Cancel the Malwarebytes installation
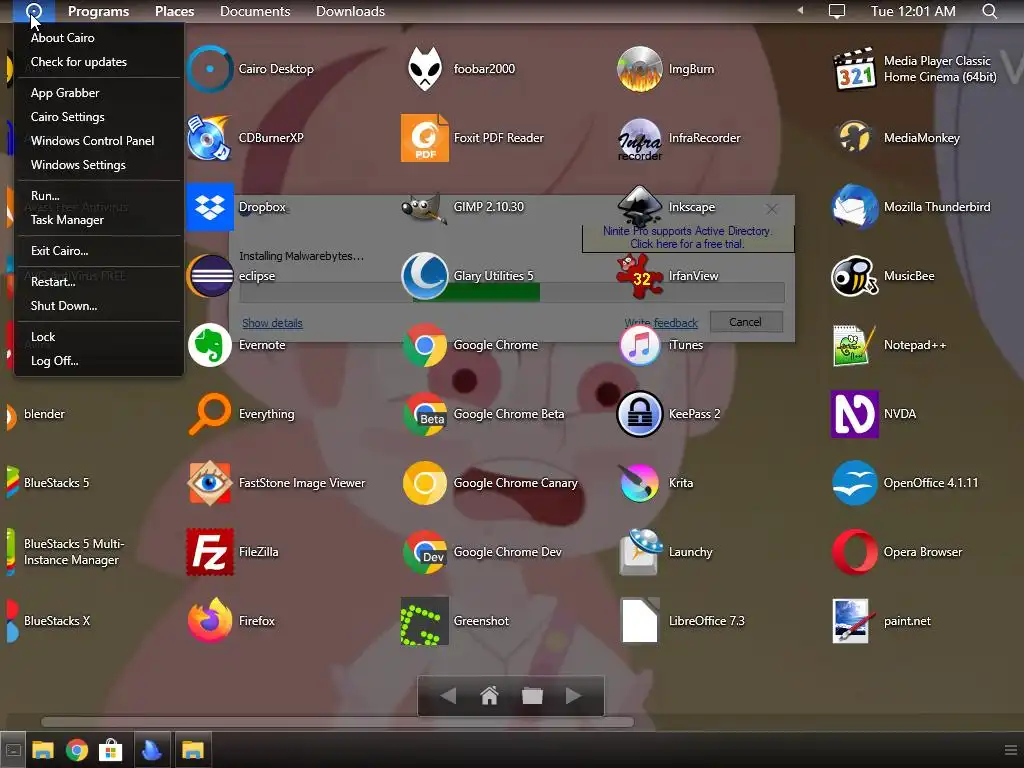This screenshot has width=1024, height=768. coord(746,322)
